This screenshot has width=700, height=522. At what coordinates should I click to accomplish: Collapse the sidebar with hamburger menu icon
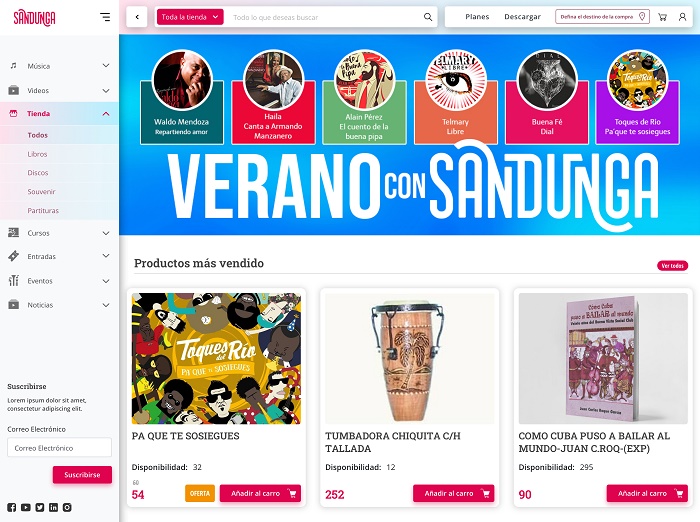point(105,17)
